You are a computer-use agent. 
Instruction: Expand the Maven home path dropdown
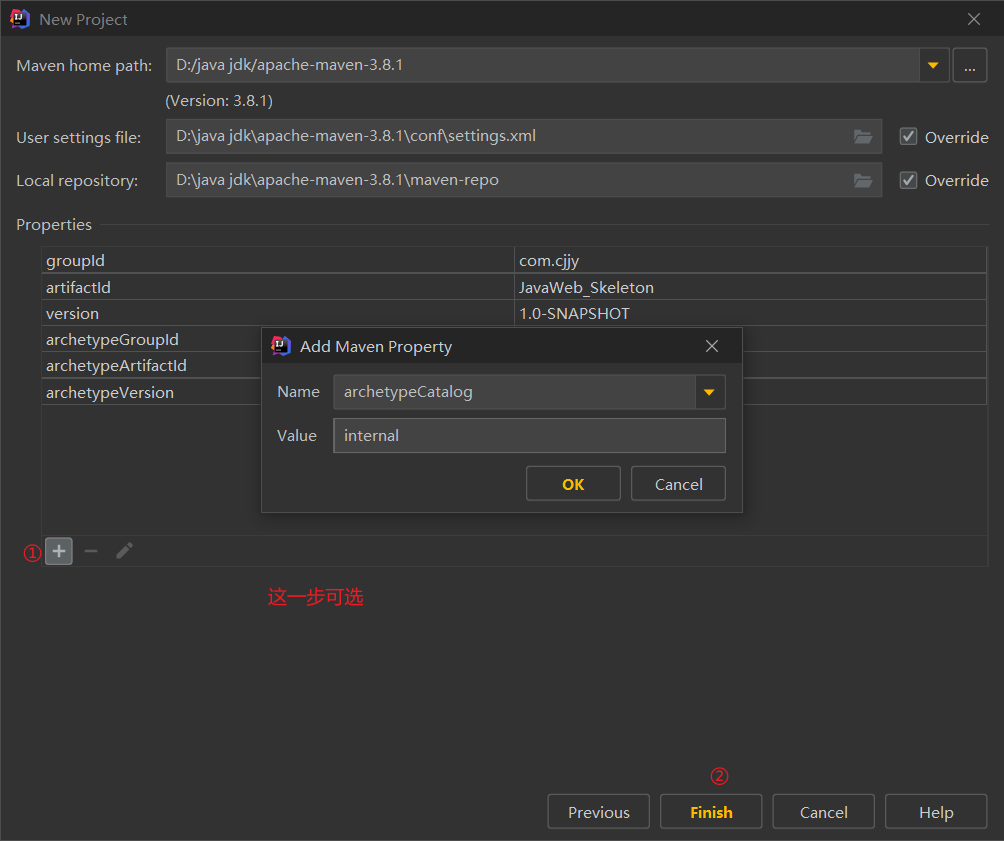pyautogui.click(x=934, y=65)
